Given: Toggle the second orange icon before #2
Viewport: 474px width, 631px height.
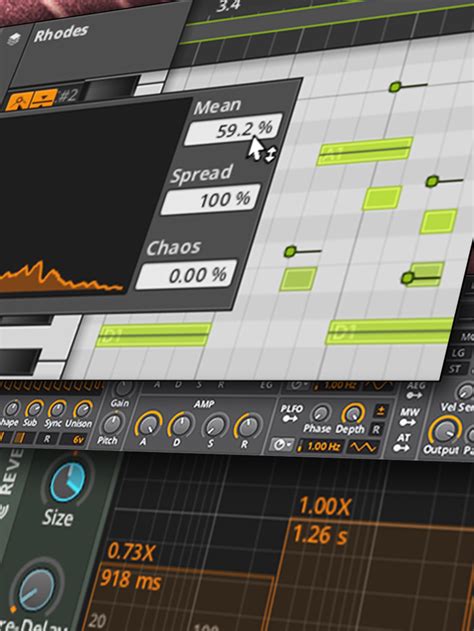Looking at the screenshot, I should tap(45, 97).
